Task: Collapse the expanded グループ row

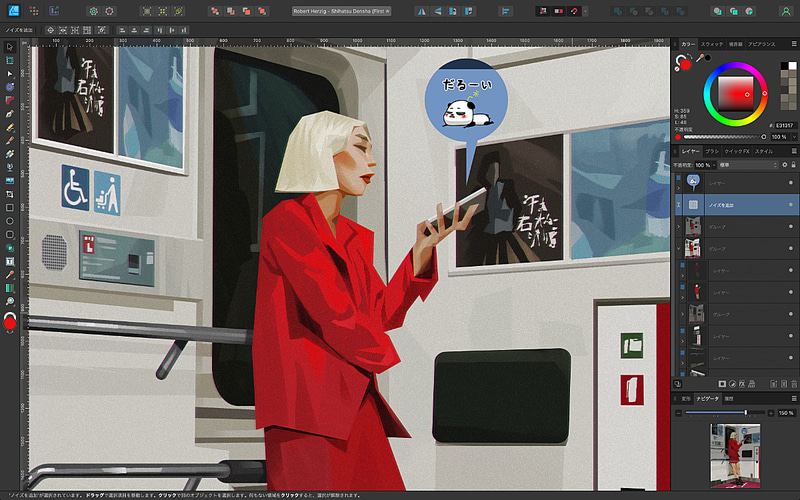Action: tap(678, 248)
